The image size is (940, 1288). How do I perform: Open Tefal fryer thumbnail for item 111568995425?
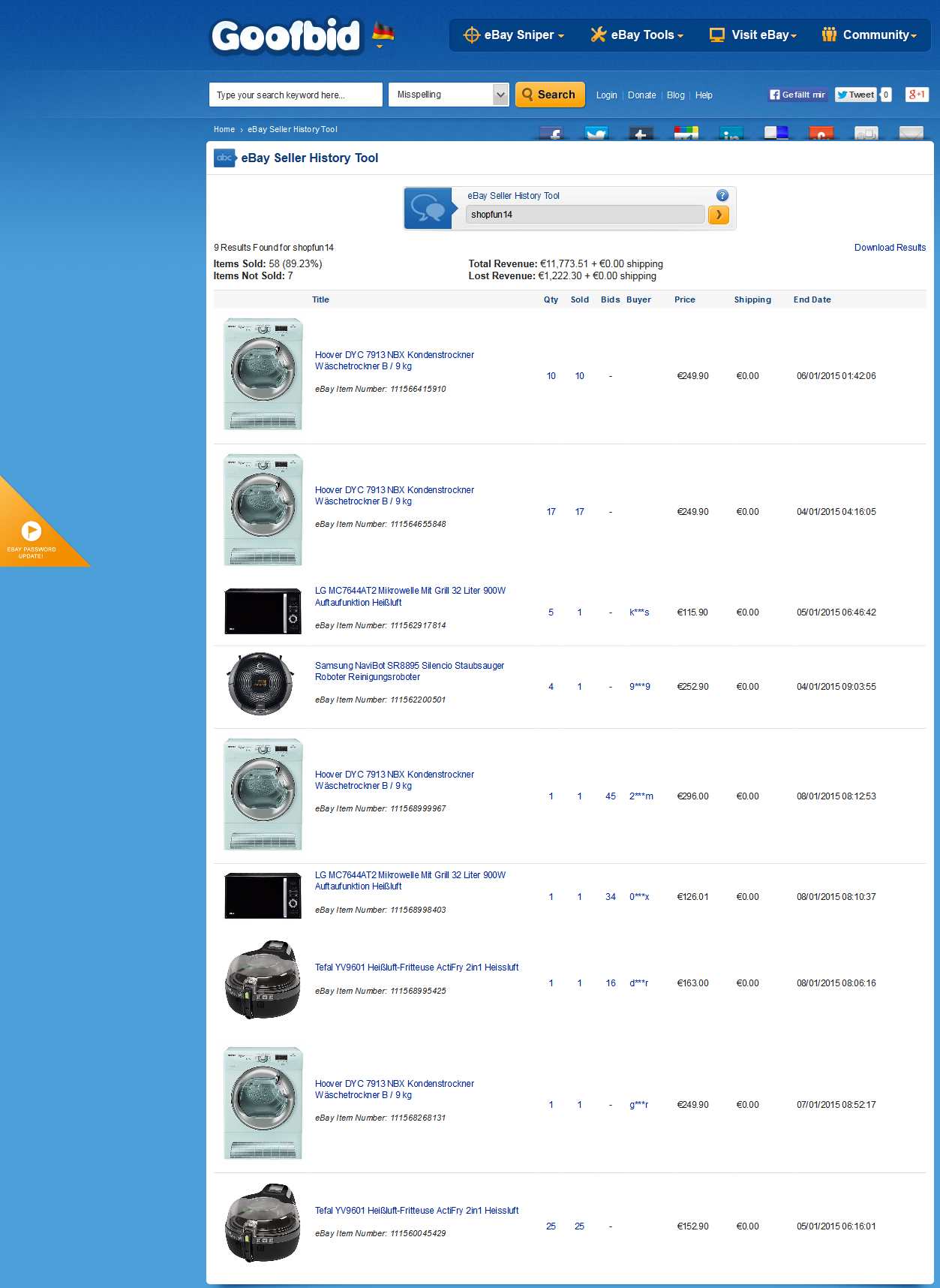(x=263, y=980)
